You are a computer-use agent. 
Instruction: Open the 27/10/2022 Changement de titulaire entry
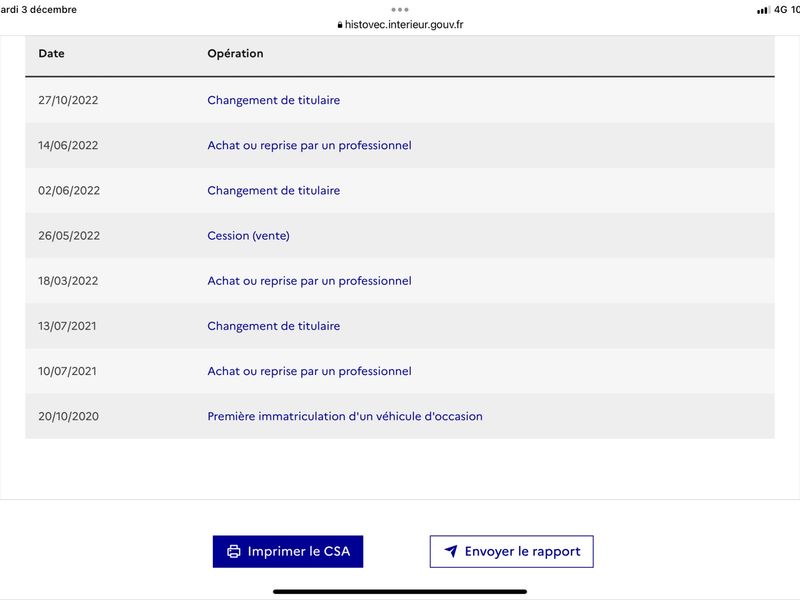click(273, 100)
